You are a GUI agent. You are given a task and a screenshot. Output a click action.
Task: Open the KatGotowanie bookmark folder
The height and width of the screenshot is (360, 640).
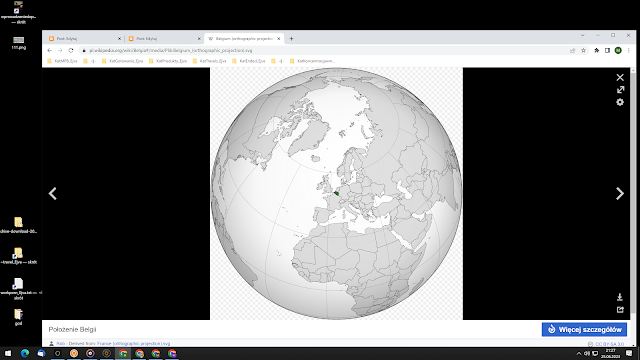point(122,61)
